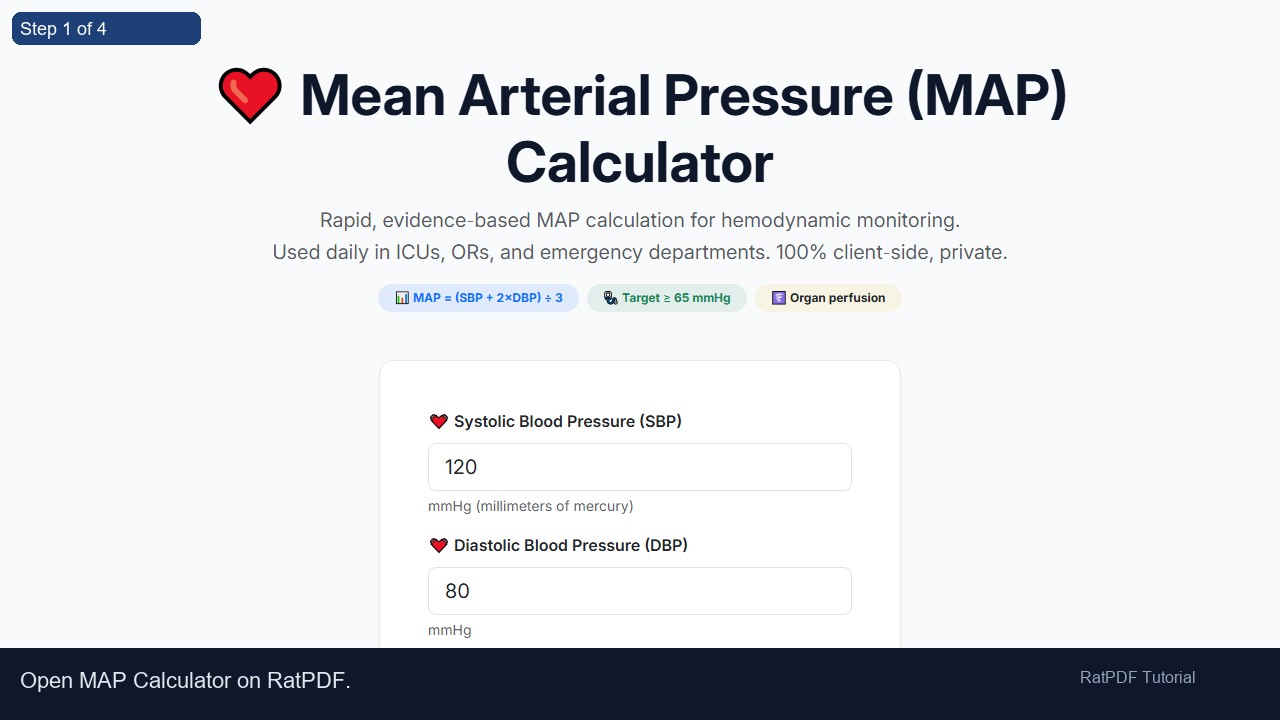The width and height of the screenshot is (1280, 720).
Task: Select the MAP = (SBP + 2×DBP) ÷ 3 badge
Action: pyautogui.click(x=478, y=298)
